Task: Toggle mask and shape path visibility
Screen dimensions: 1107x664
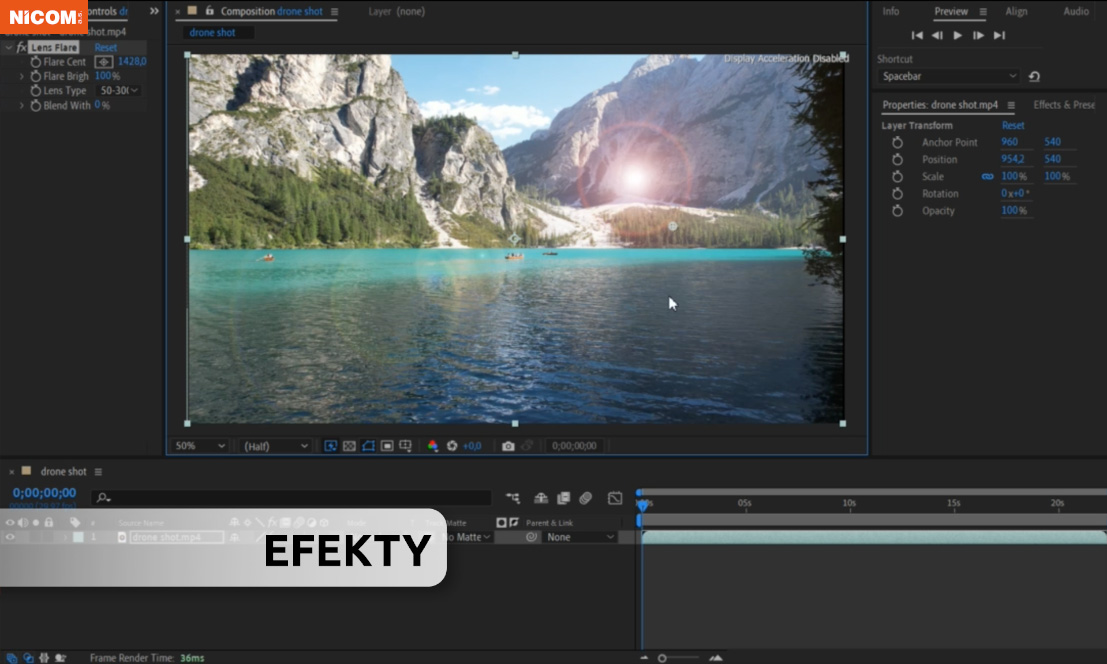Action: pos(368,446)
